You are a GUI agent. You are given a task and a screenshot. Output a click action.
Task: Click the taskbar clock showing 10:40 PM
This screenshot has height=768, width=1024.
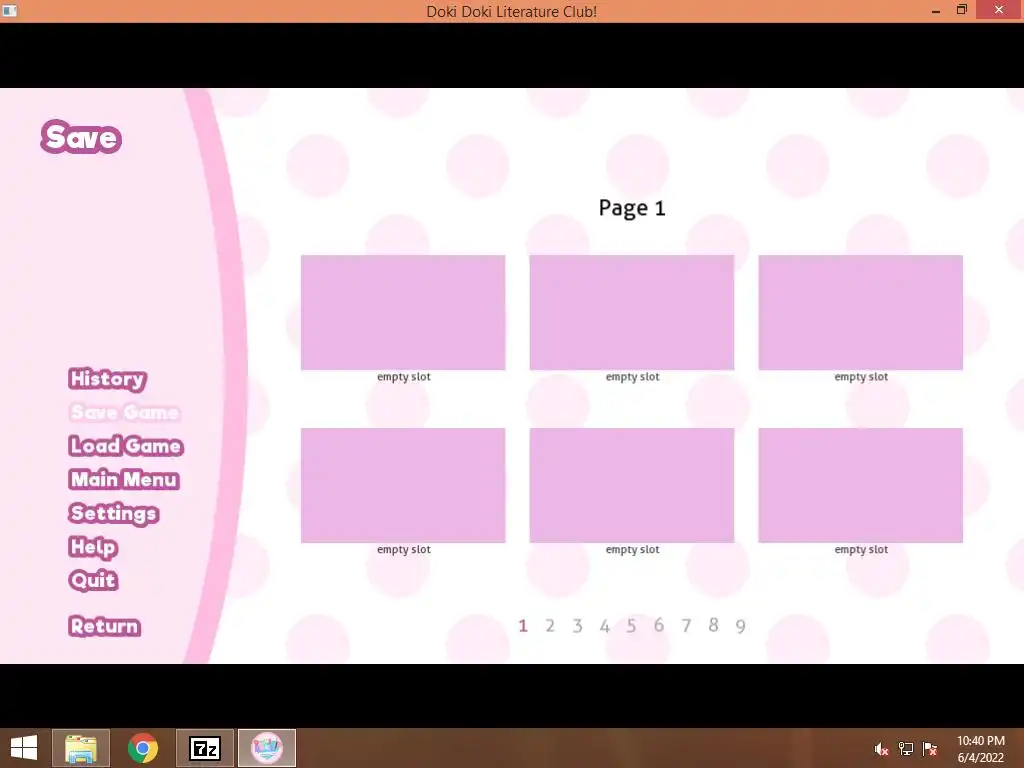pyautogui.click(x=980, y=749)
